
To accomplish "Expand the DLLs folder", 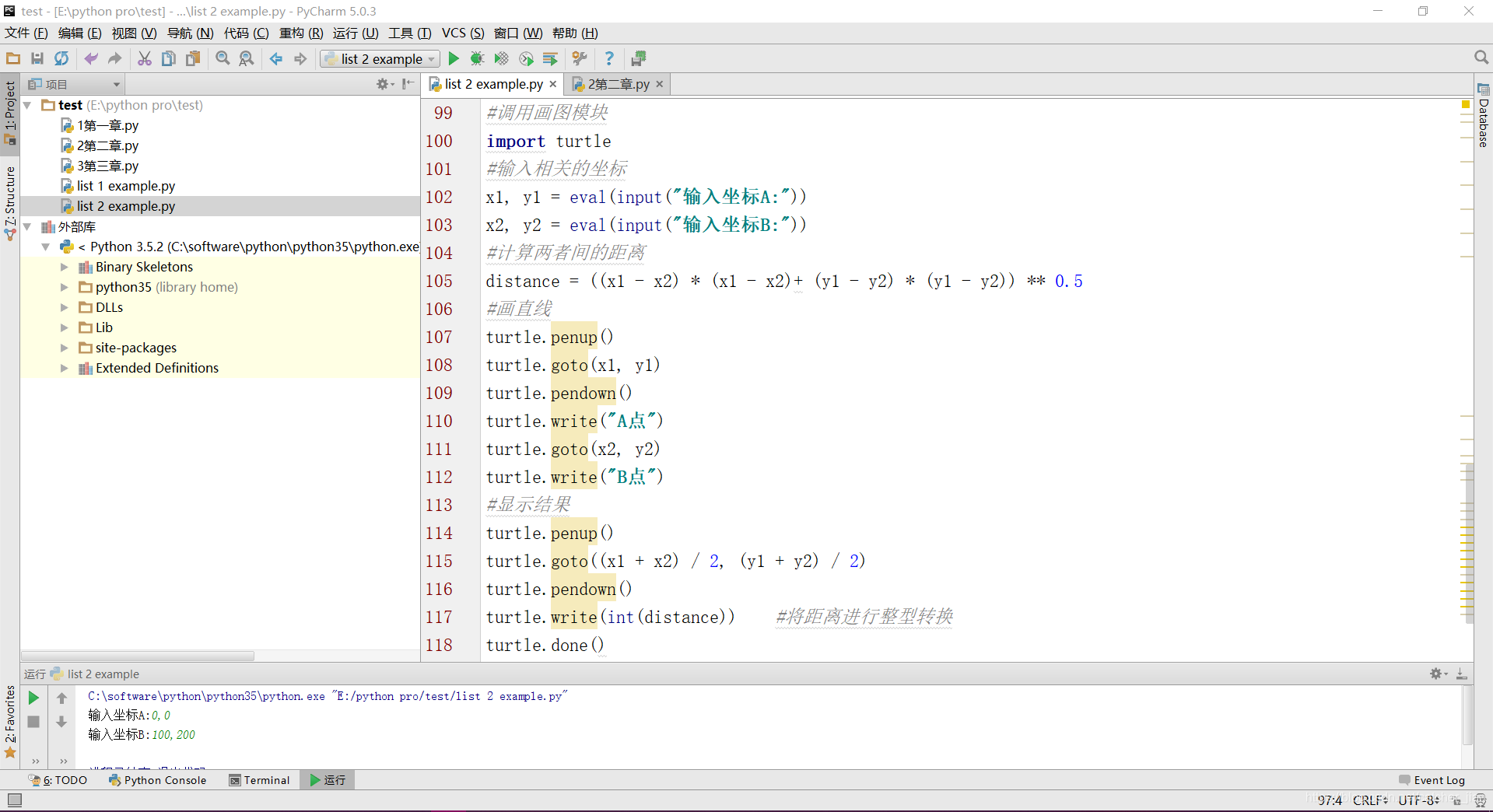I will [x=65, y=307].
